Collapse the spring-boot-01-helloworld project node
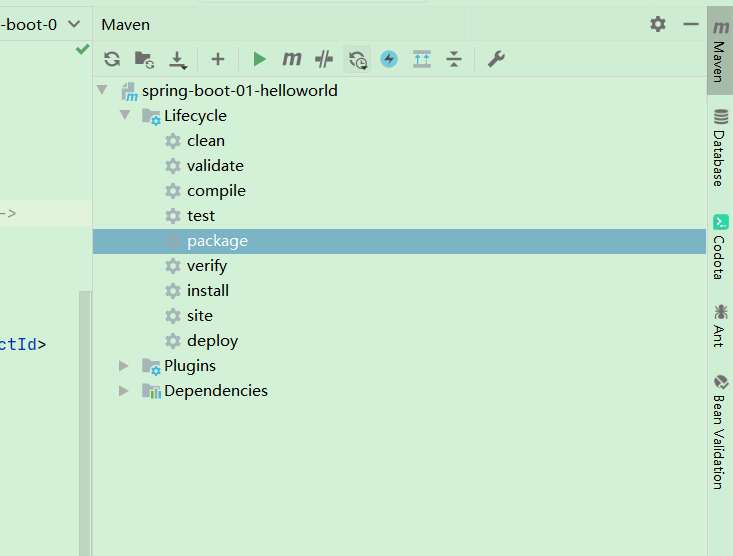The image size is (733, 556). [x=102, y=89]
